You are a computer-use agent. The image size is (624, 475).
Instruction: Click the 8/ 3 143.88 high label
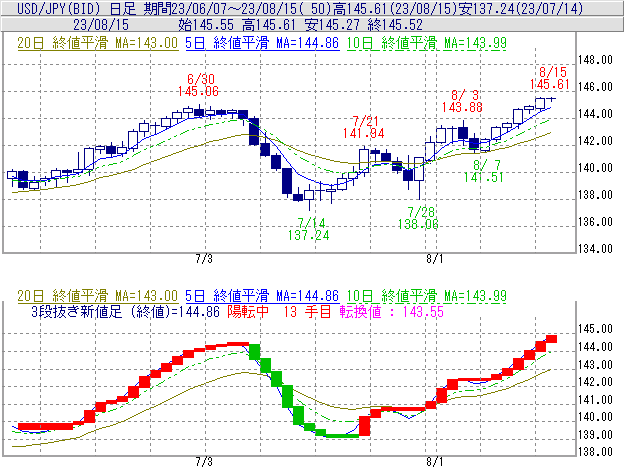(x=462, y=101)
